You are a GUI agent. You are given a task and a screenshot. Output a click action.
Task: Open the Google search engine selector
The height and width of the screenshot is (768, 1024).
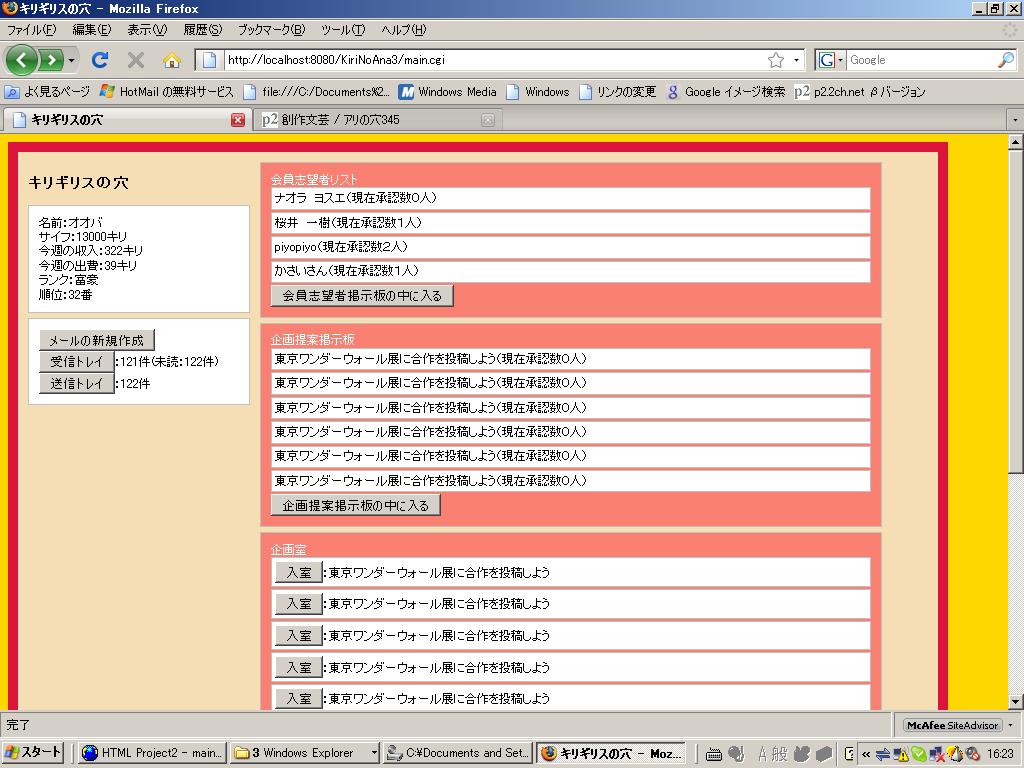[x=831, y=60]
